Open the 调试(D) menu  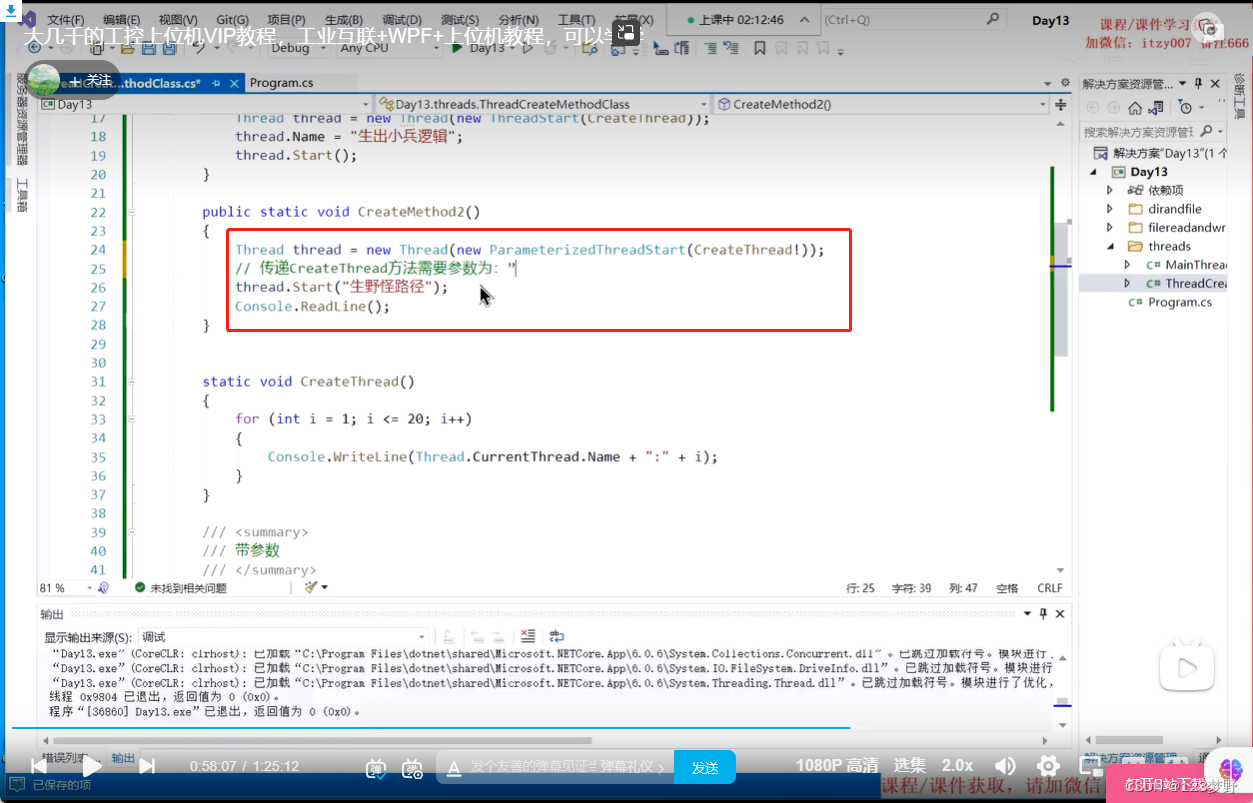click(x=401, y=20)
